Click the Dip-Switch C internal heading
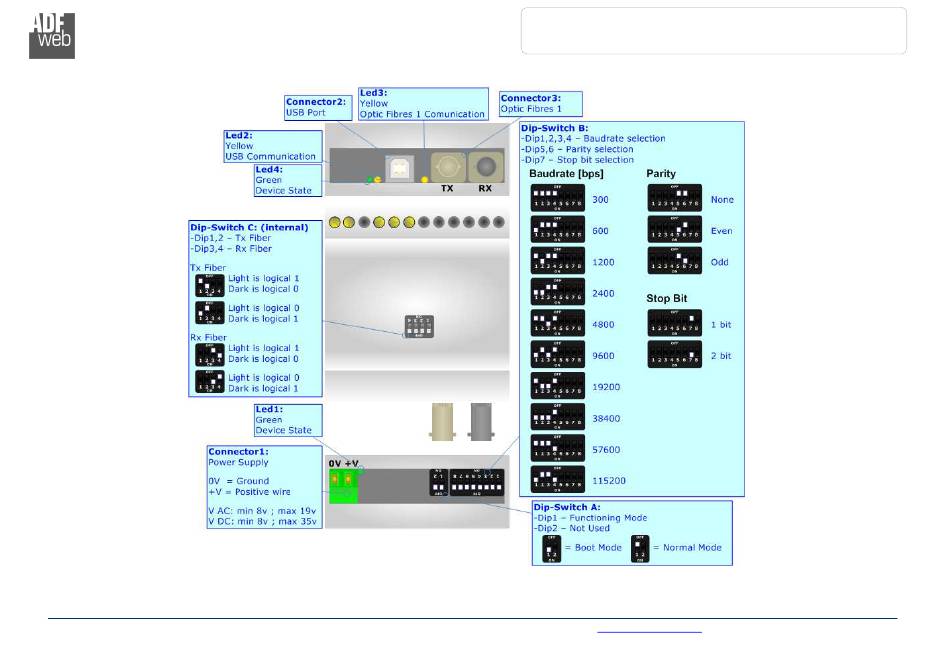The height and width of the screenshot is (659, 950). (x=249, y=227)
